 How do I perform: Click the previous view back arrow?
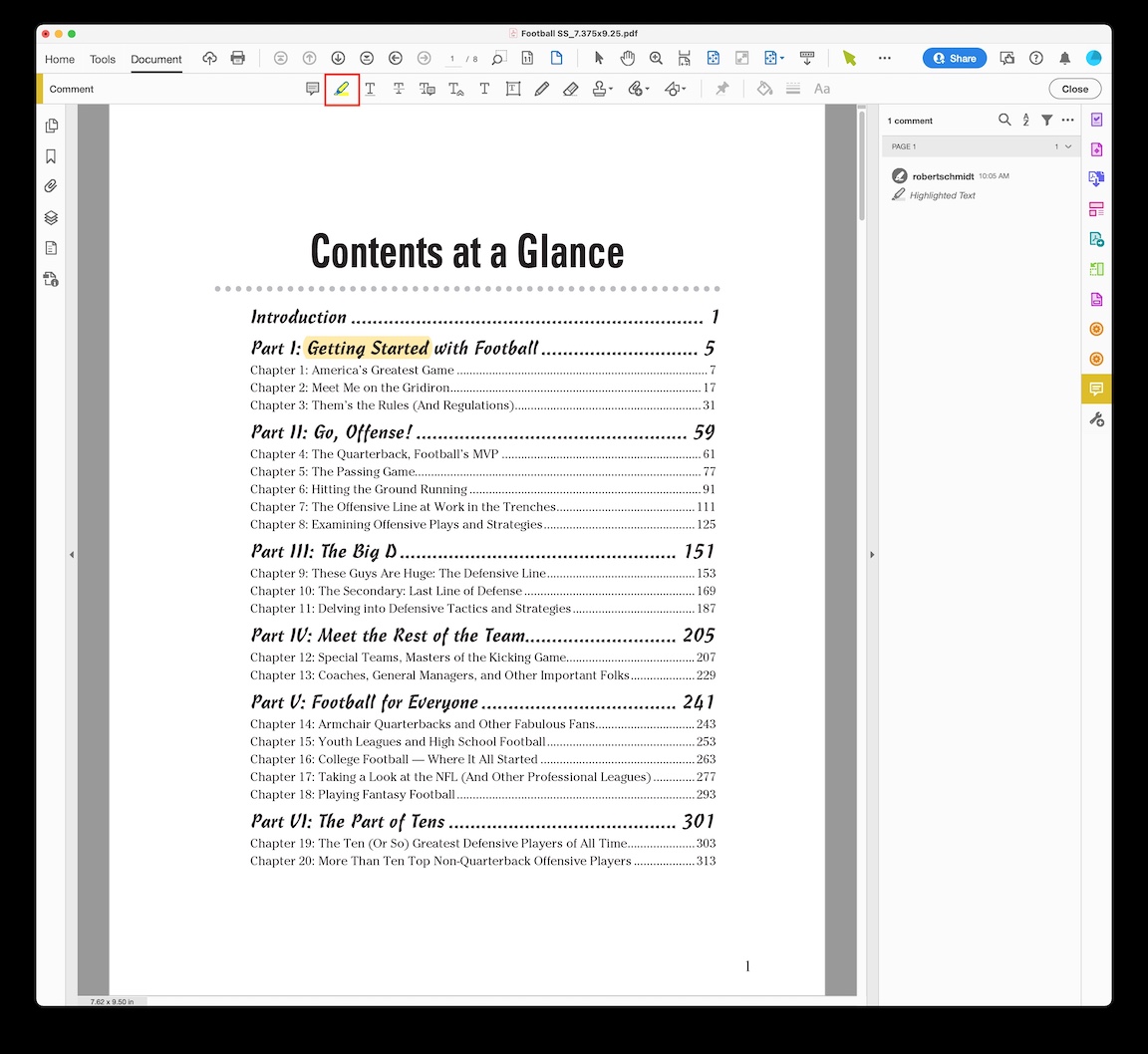396,58
